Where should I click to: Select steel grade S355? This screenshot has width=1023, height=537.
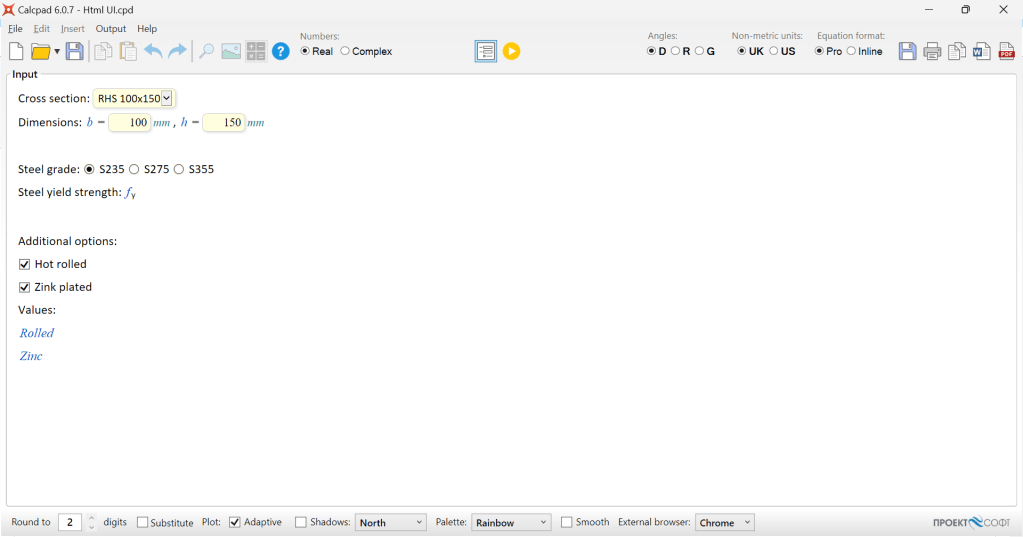(179, 170)
